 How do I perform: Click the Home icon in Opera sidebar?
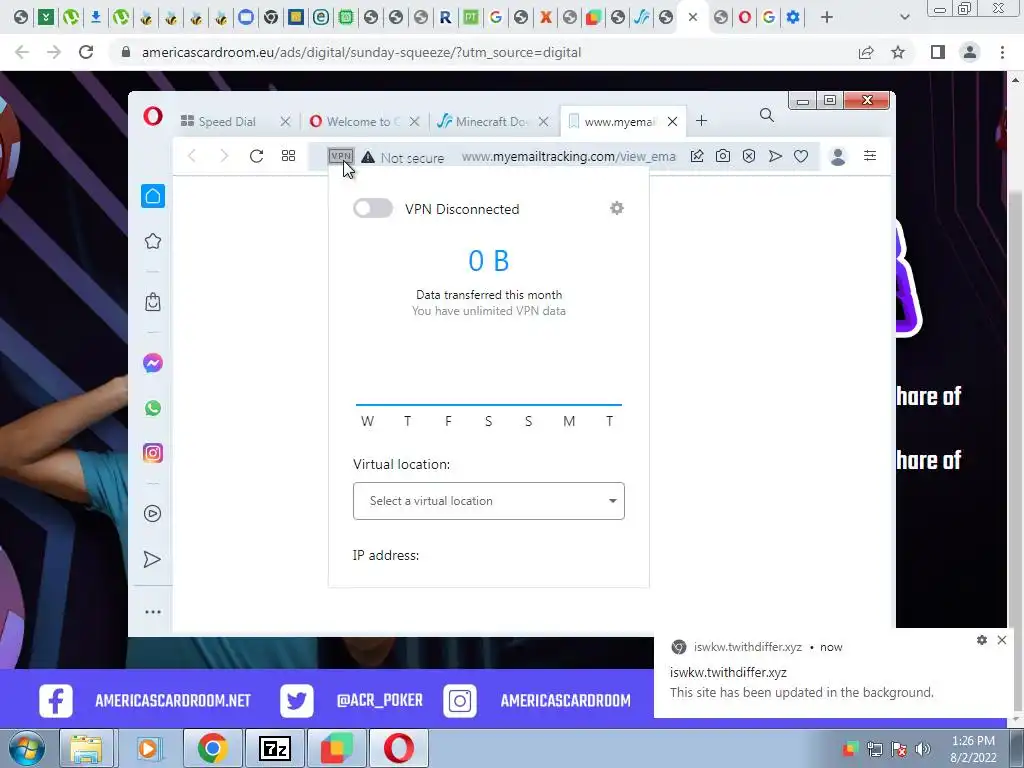pyautogui.click(x=153, y=196)
